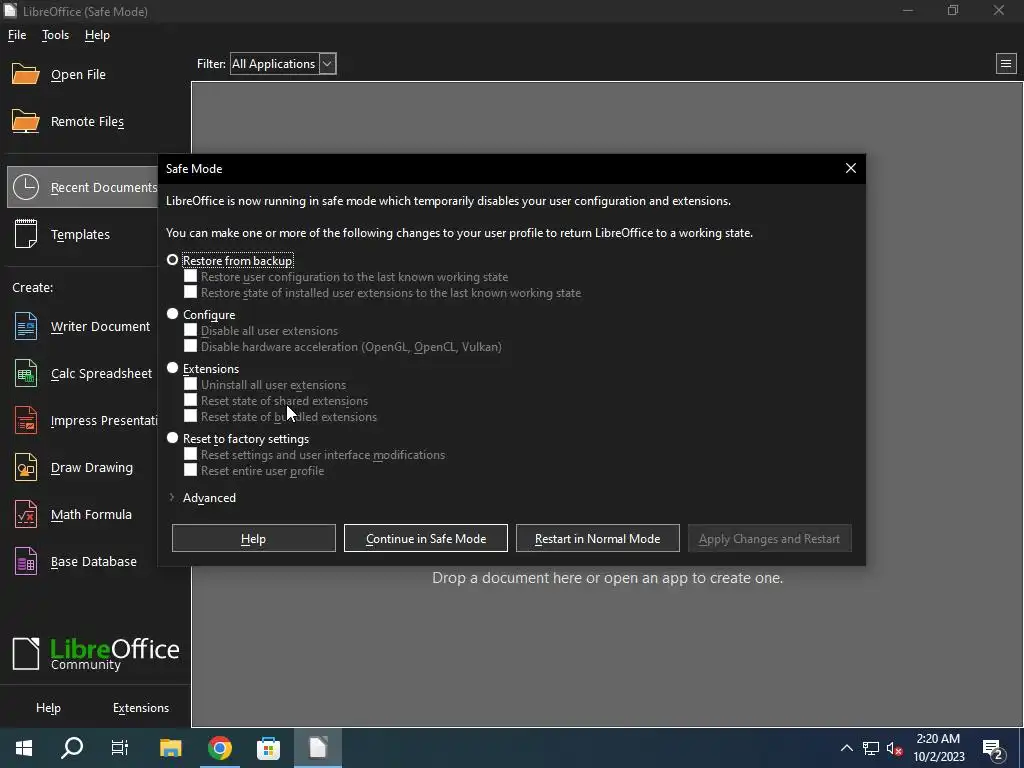Open the Tools menu
1024x768 pixels.
click(56, 35)
